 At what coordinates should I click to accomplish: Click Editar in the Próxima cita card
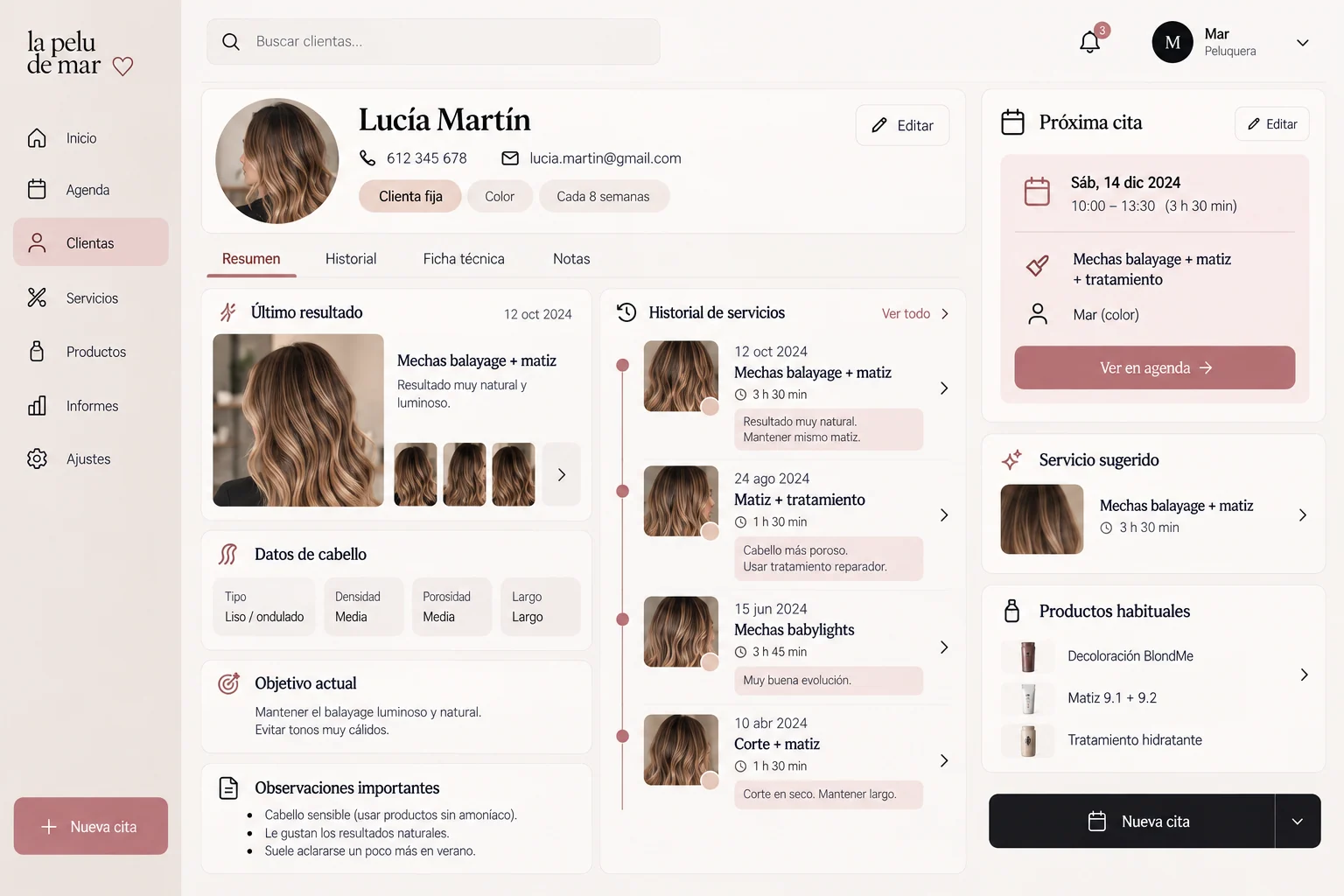(x=1272, y=123)
